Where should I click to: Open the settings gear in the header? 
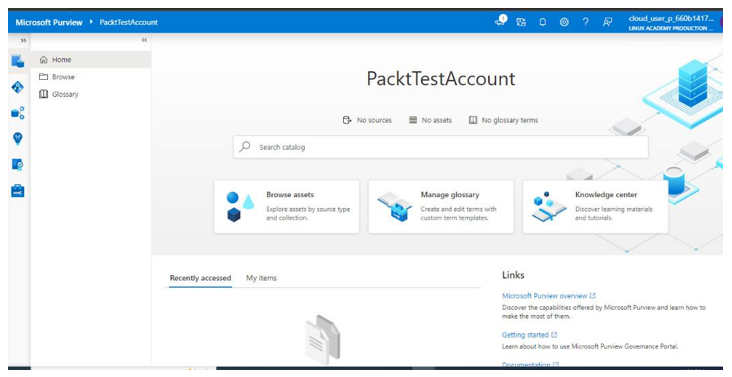coord(564,22)
